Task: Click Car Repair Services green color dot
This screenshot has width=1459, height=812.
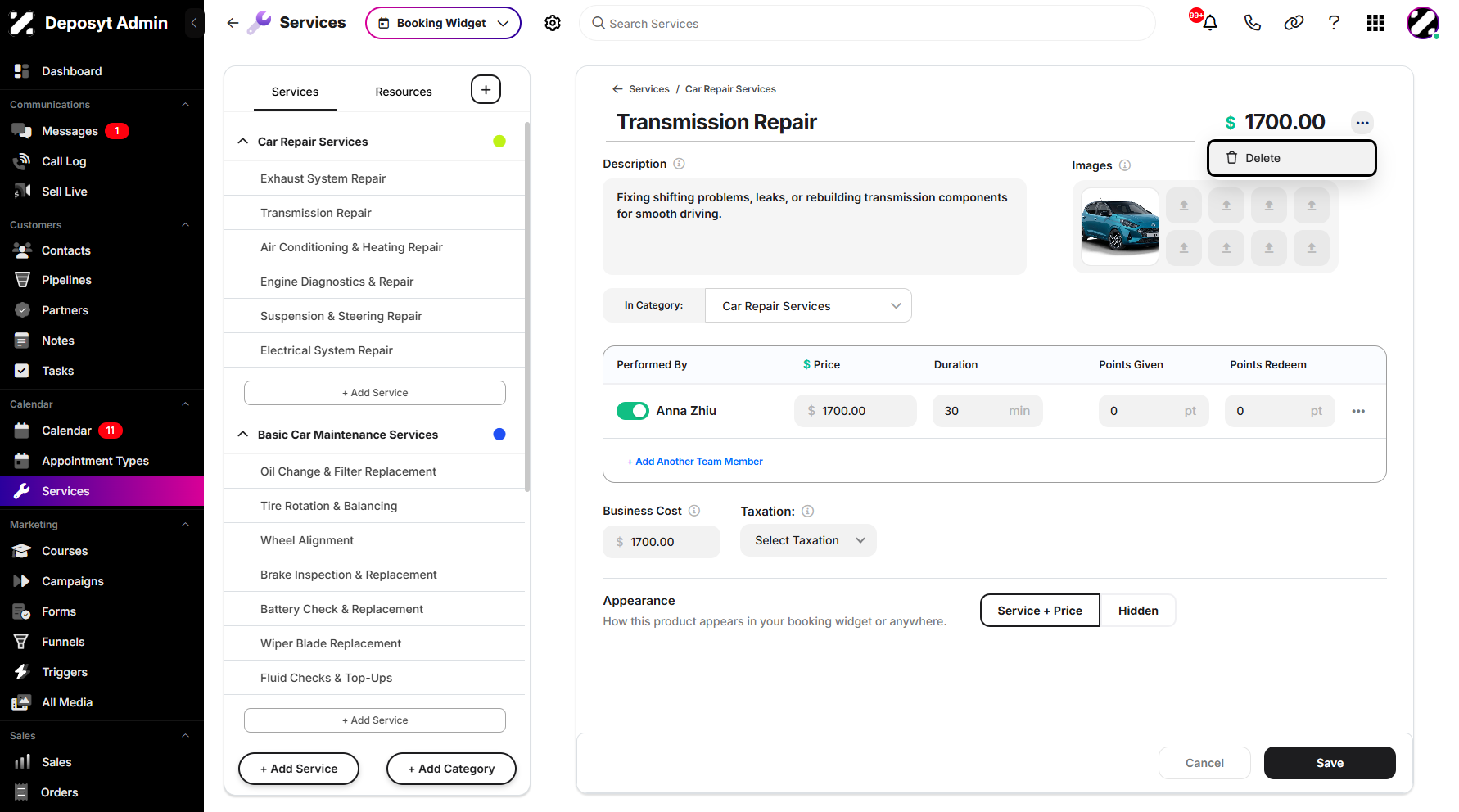Action: point(499,142)
